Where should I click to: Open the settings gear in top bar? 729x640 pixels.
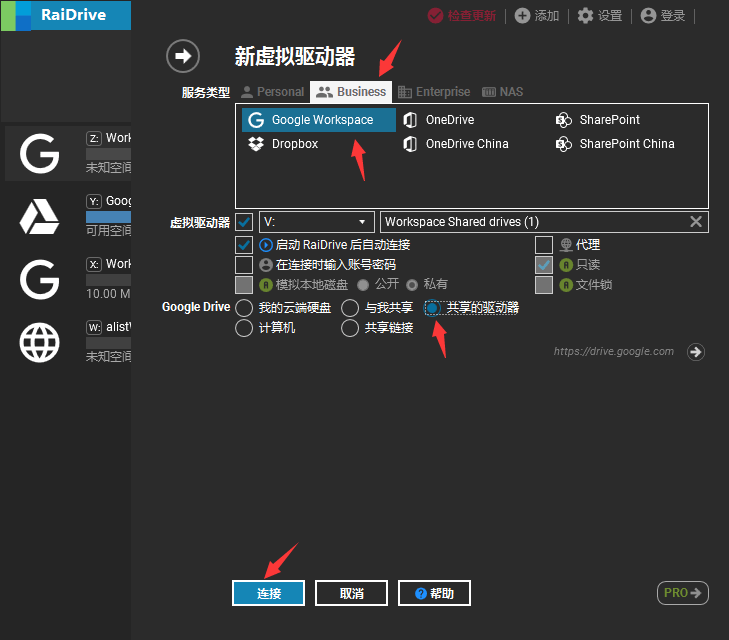(x=585, y=16)
